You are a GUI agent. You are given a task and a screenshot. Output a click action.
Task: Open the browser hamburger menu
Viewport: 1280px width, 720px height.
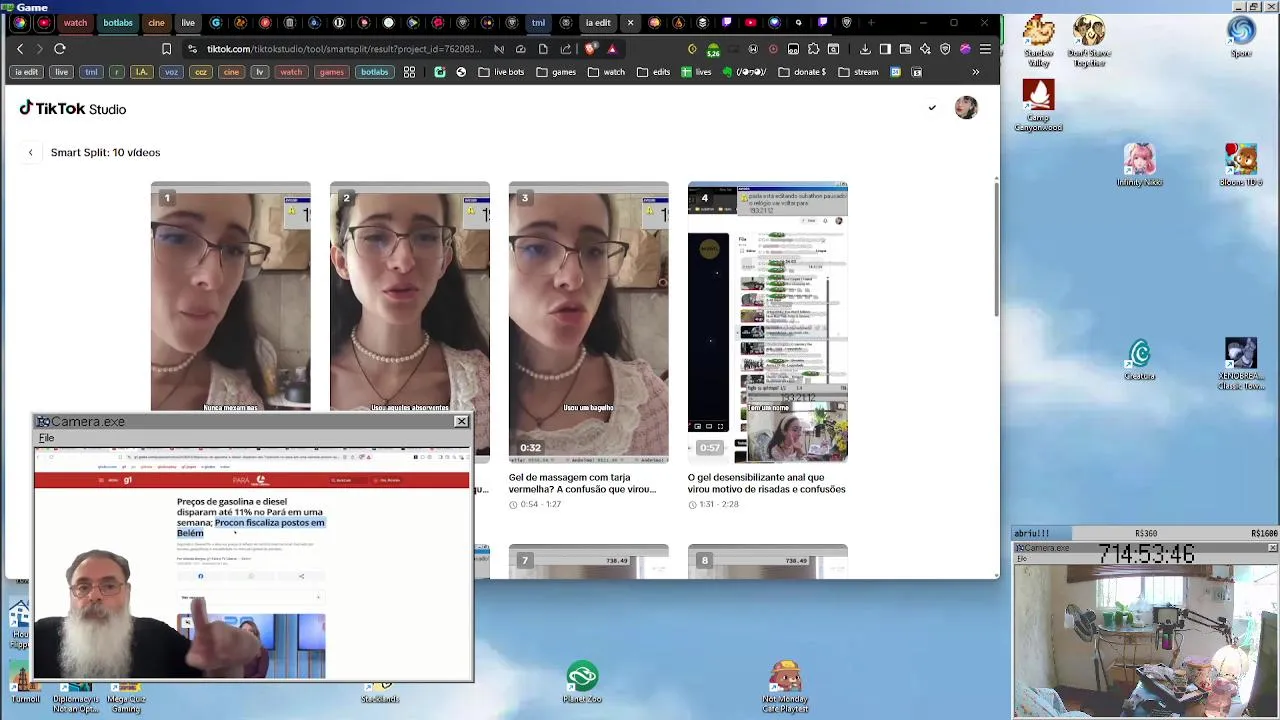coord(985,49)
